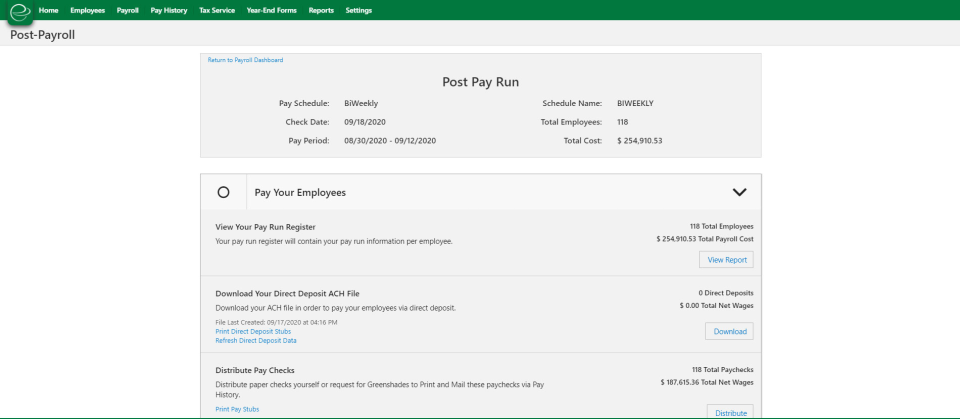Image resolution: width=960 pixels, height=419 pixels.
Task: Click the Pay Schedule value BiWeekly
Action: pyautogui.click(x=361, y=104)
